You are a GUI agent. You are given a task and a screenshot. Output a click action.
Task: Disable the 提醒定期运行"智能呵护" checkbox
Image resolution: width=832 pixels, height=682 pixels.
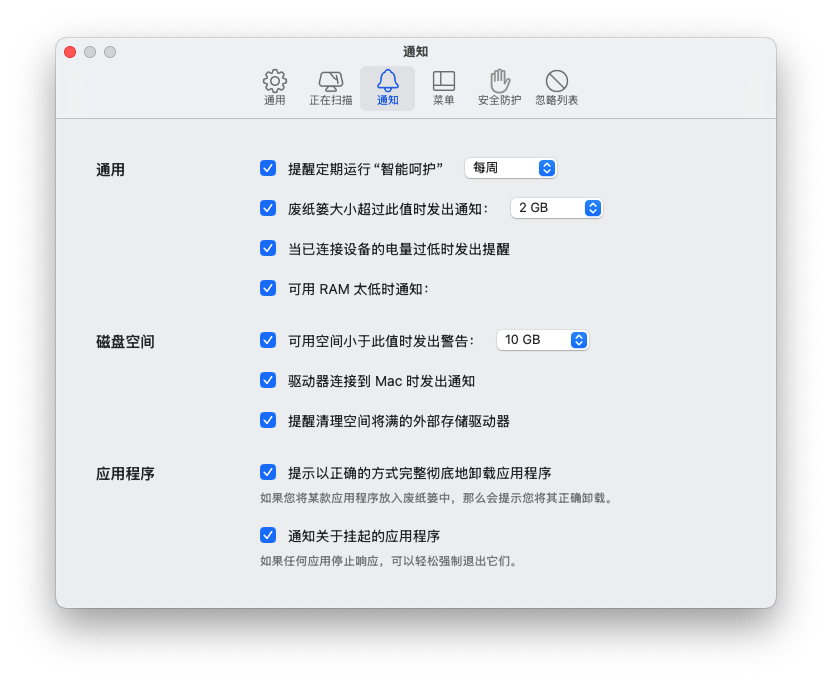click(268, 168)
